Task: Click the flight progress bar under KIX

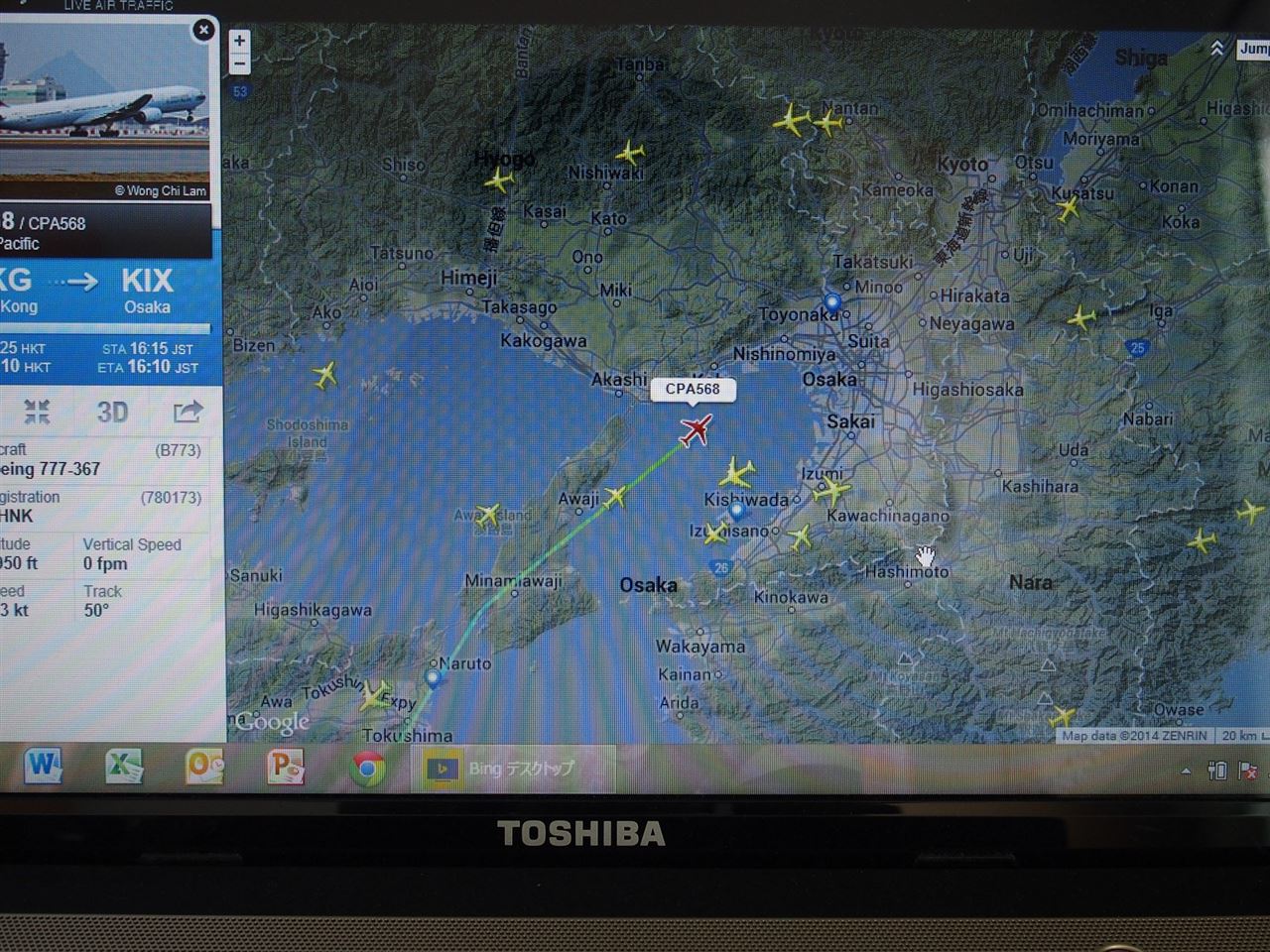Action: tap(105, 327)
